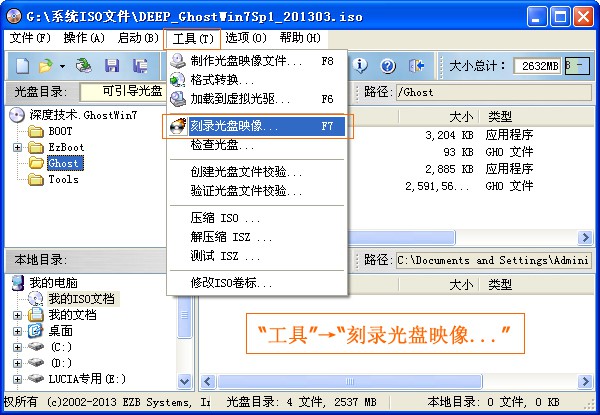This screenshot has height=415, width=600.
Task: Choose 刻录光盘映像... from the Tools menu
Action: [x=234, y=127]
